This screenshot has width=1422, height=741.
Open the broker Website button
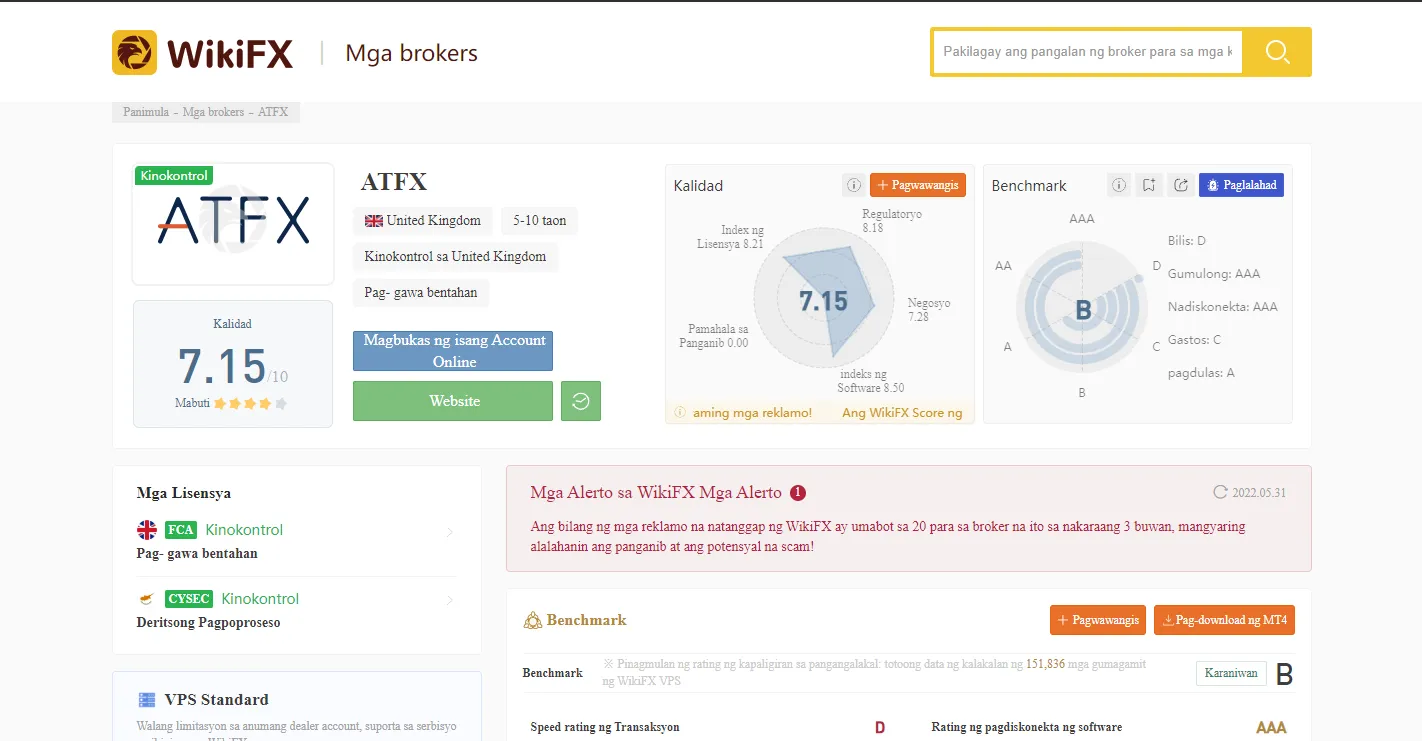point(453,401)
